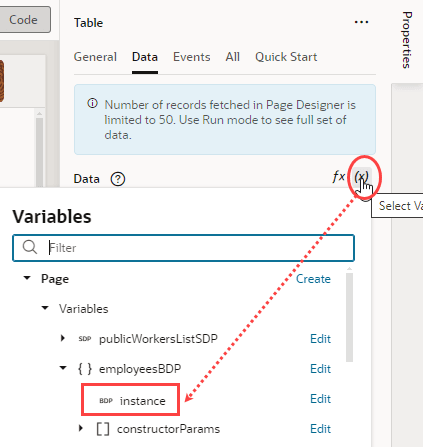Image resolution: width=423 pixels, height=447 pixels.
Task: Click the magnifier icon in Filter box
Action: (x=30, y=248)
